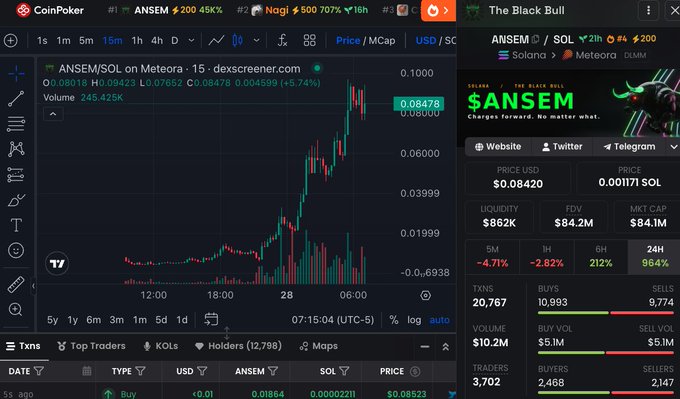The height and width of the screenshot is (399, 680).
Task: Open chart scale settings gear
Action: click(425, 295)
